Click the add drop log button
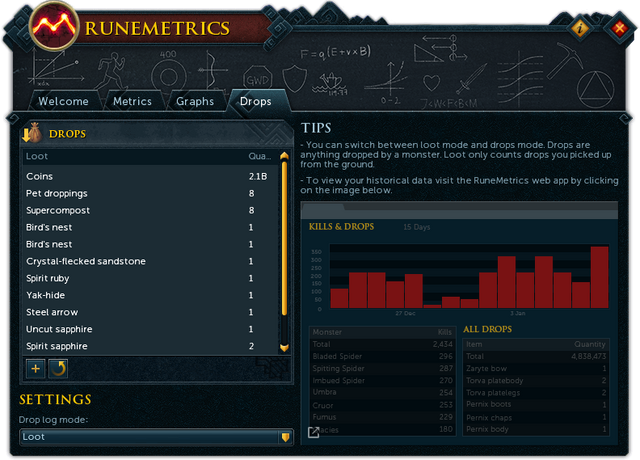The height and width of the screenshot is (460, 640). click(x=36, y=369)
